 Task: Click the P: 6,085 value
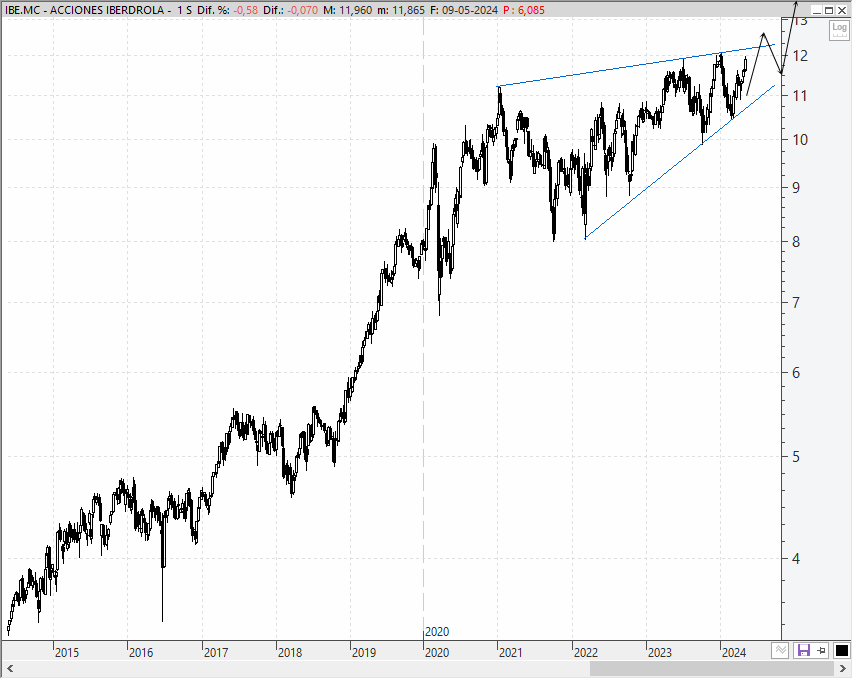[524, 10]
